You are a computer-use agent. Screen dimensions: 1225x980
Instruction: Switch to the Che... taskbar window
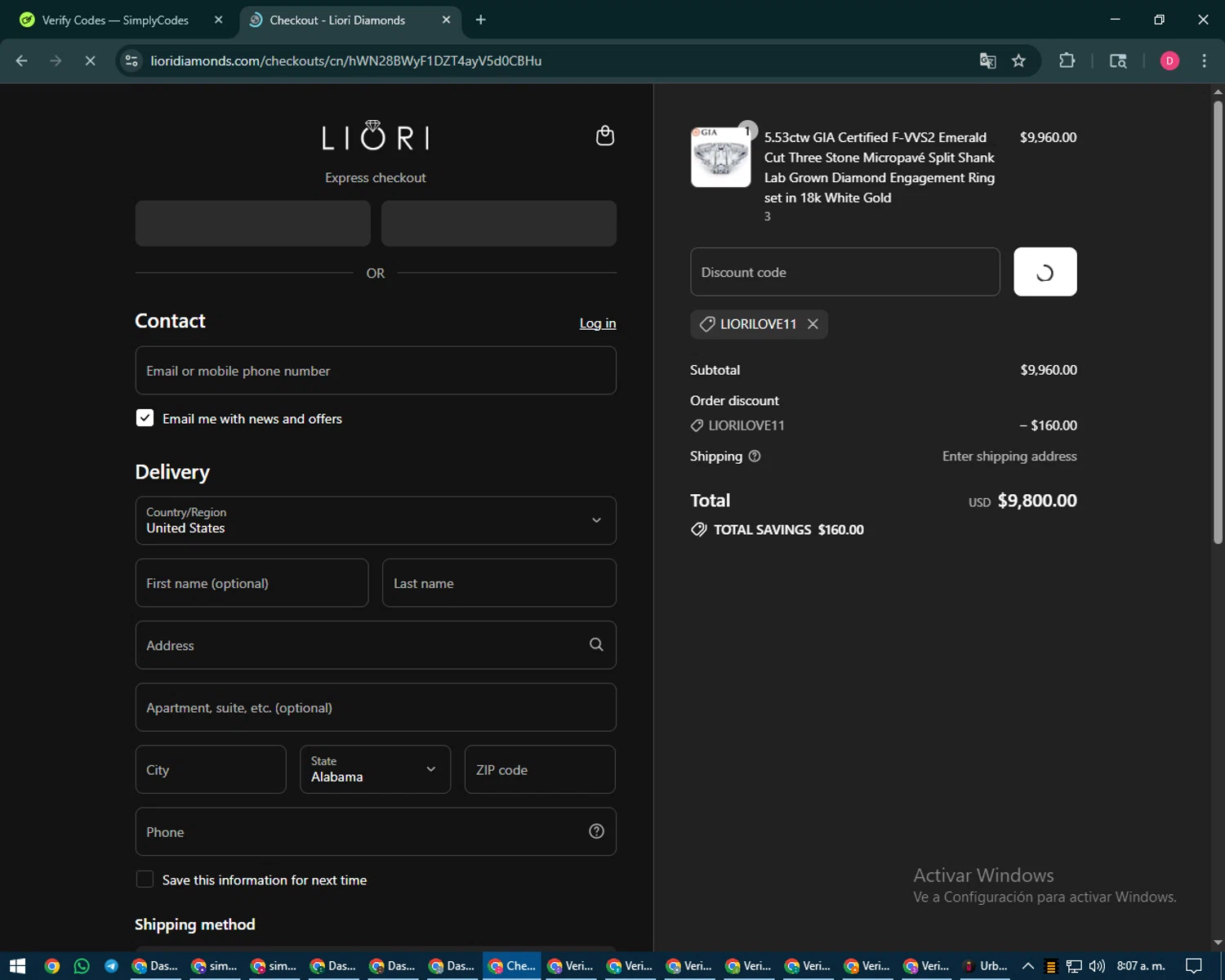pyautogui.click(x=513, y=966)
